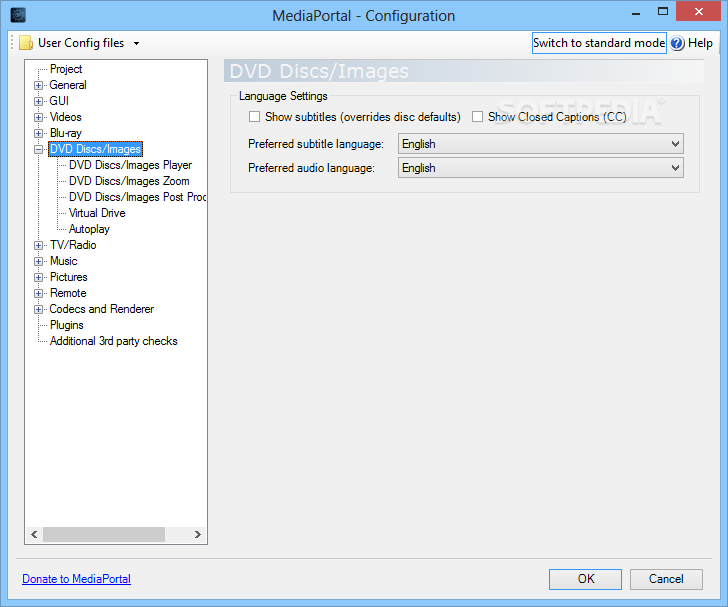Select the Project tree item

coord(66,69)
